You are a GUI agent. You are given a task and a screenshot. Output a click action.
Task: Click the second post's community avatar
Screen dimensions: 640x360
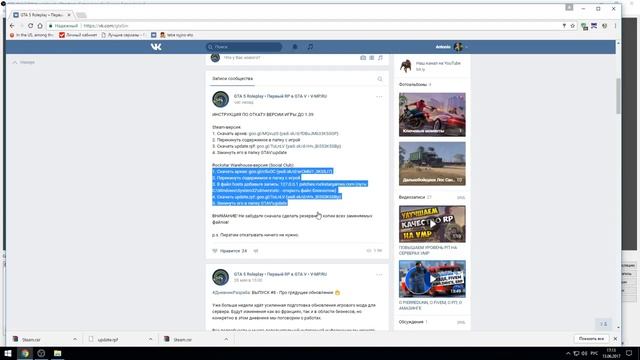(x=220, y=277)
